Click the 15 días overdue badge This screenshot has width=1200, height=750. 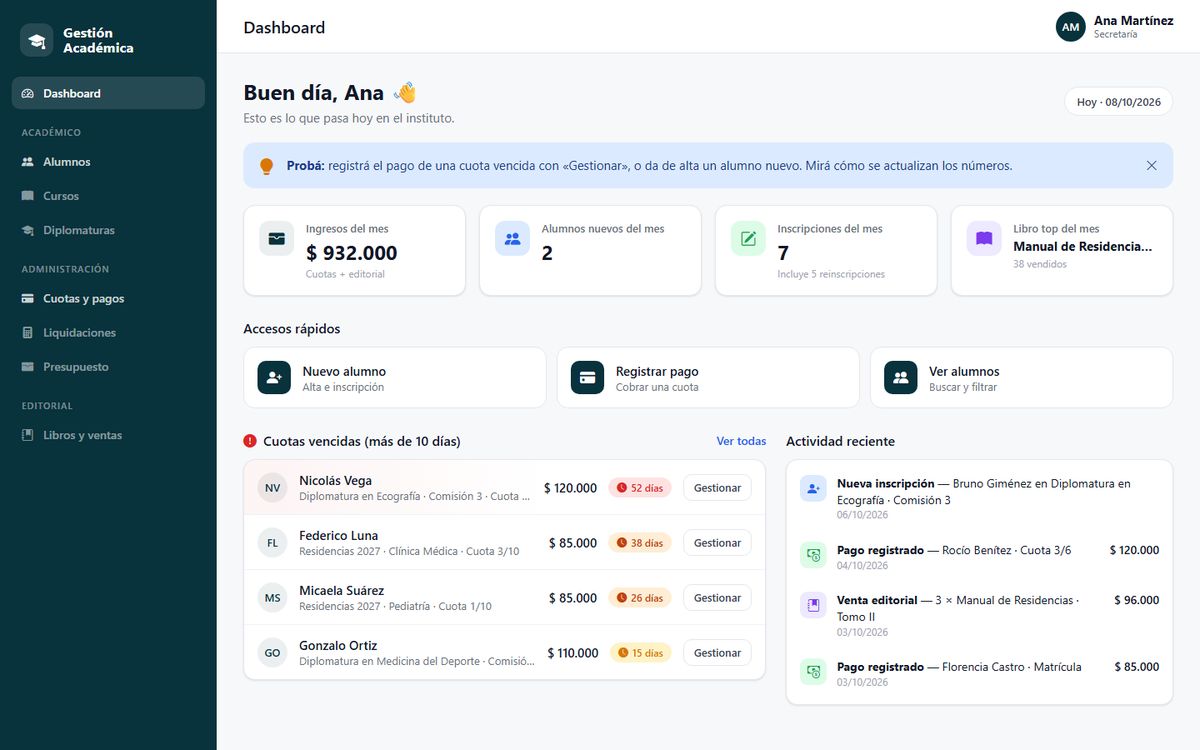(x=640, y=653)
